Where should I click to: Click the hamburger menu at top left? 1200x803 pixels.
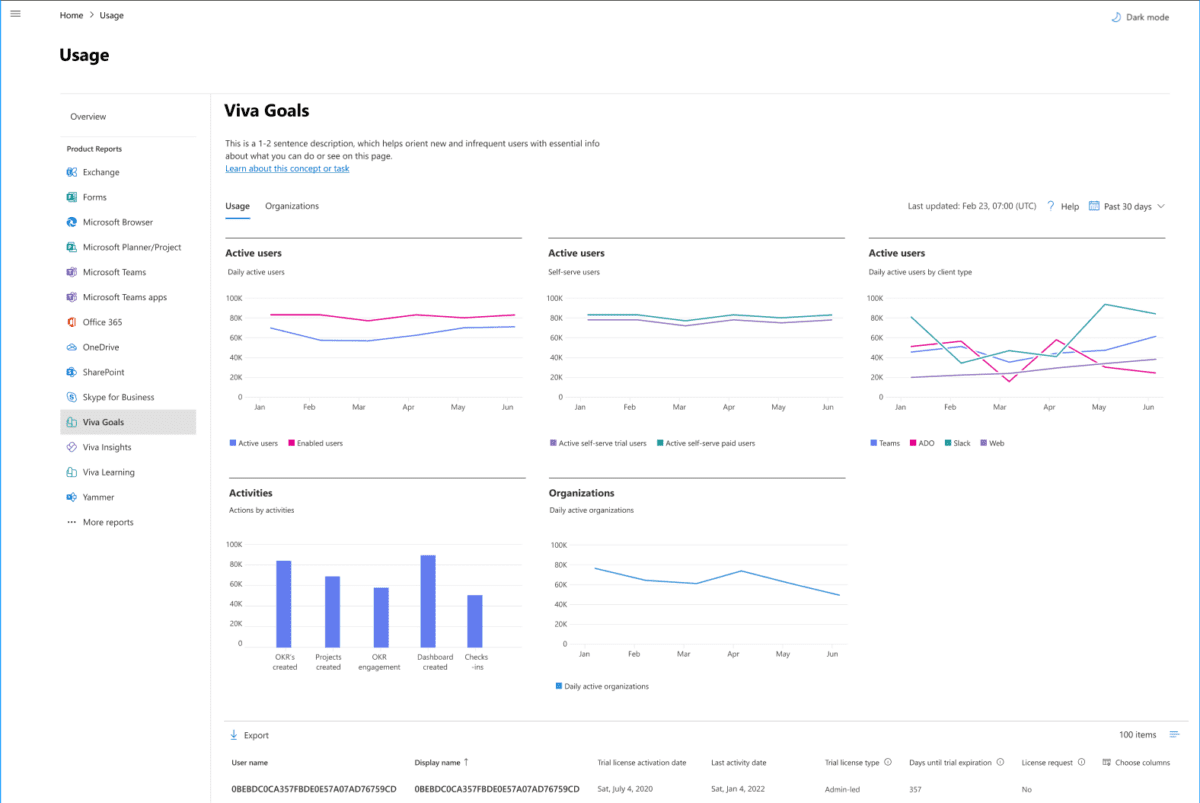pos(15,13)
